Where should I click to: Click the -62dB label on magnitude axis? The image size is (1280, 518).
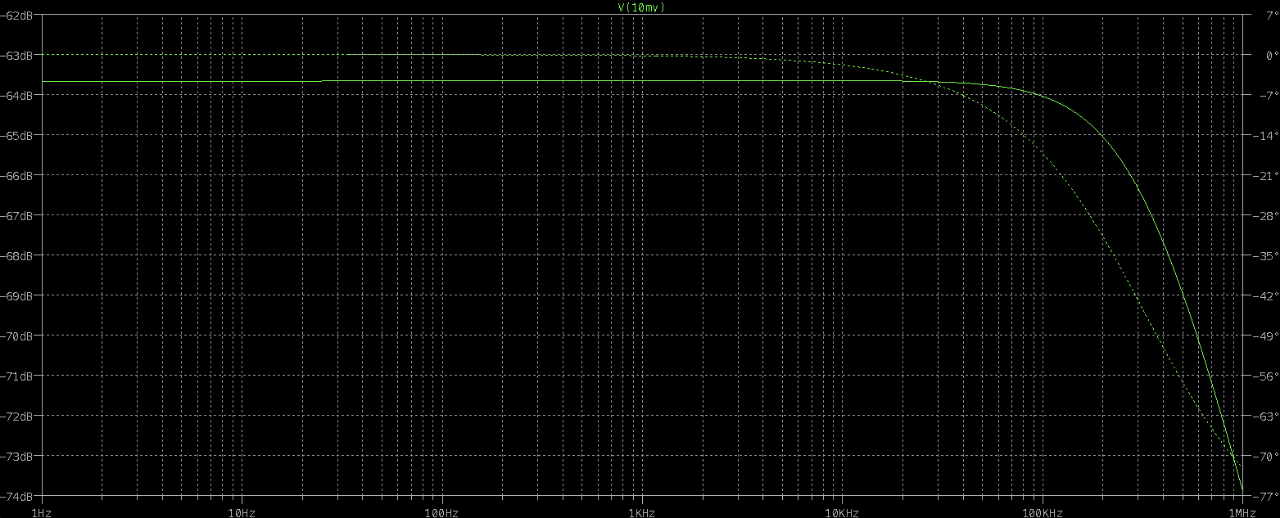point(16,15)
